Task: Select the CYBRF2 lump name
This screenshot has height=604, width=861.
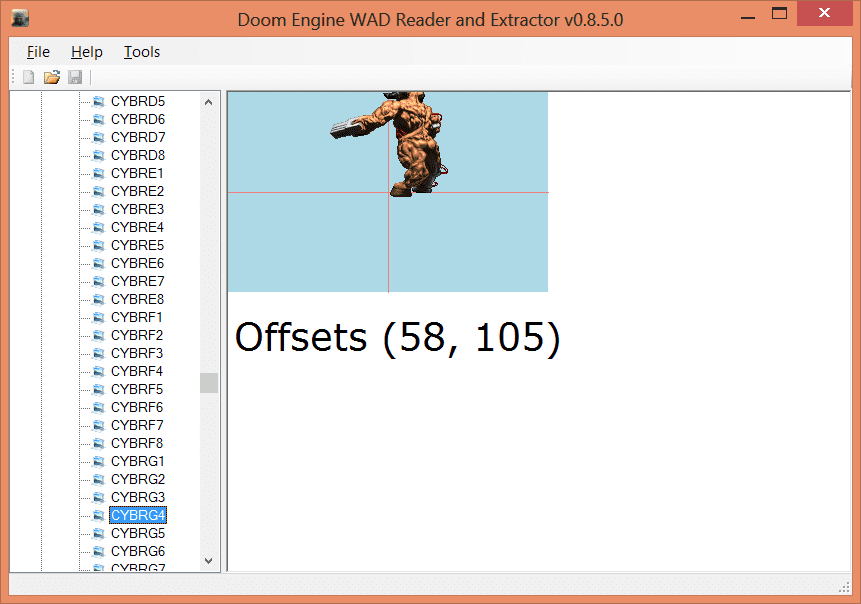Action: point(137,335)
